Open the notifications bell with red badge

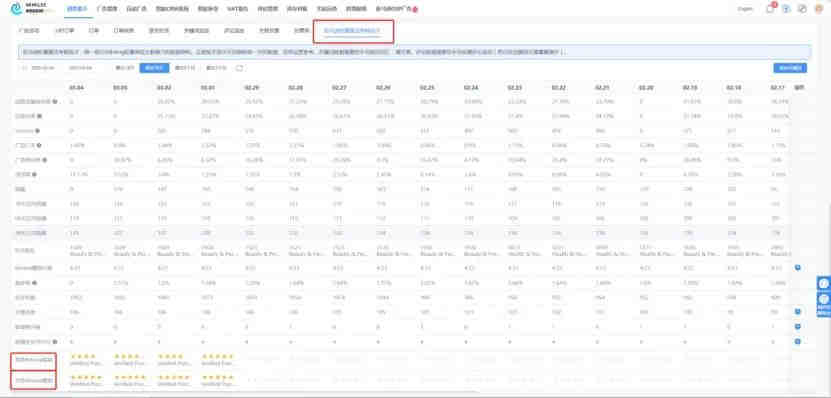pyautogui.click(x=770, y=8)
